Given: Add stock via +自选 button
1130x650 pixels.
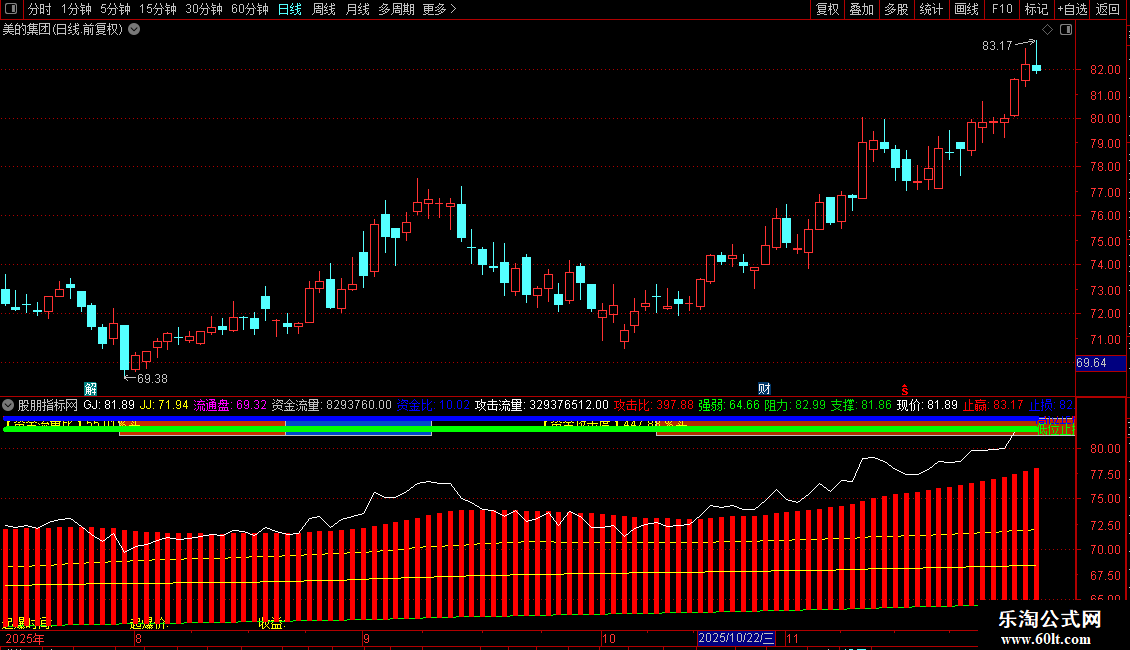Looking at the screenshot, I should coord(1072,9).
